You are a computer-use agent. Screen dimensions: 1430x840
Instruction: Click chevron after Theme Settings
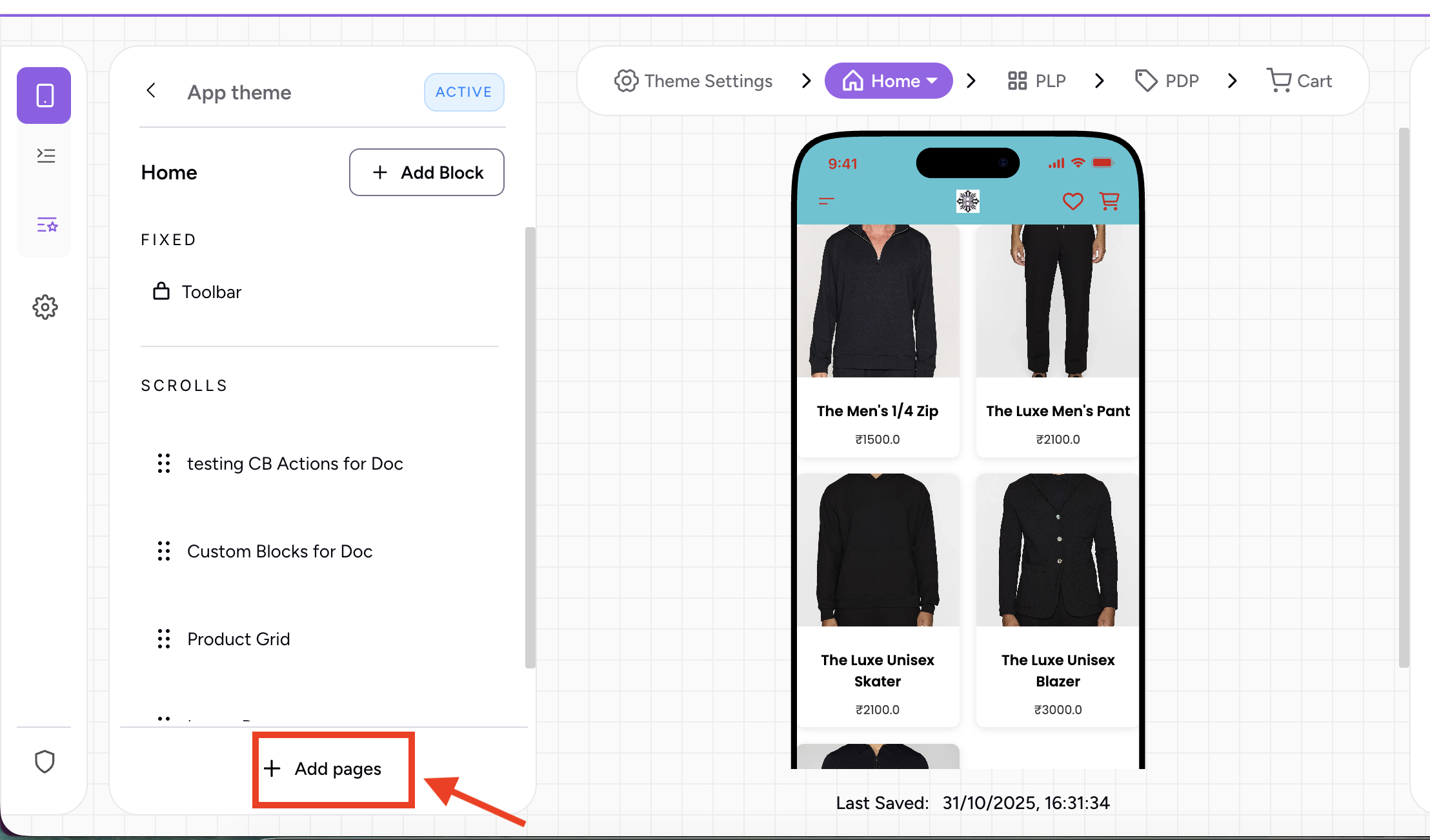pos(806,81)
